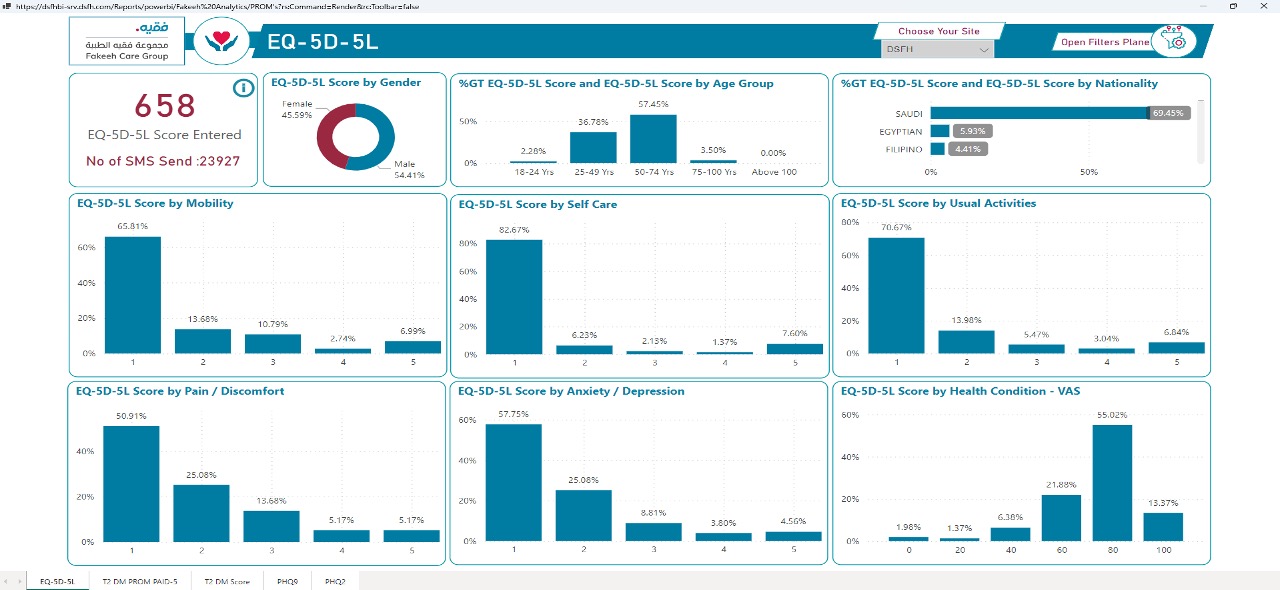Image resolution: width=1280 pixels, height=590 pixels.
Task: Click the 'EQ-5D-5L Score by Mobility' chart title
Action: coord(155,203)
